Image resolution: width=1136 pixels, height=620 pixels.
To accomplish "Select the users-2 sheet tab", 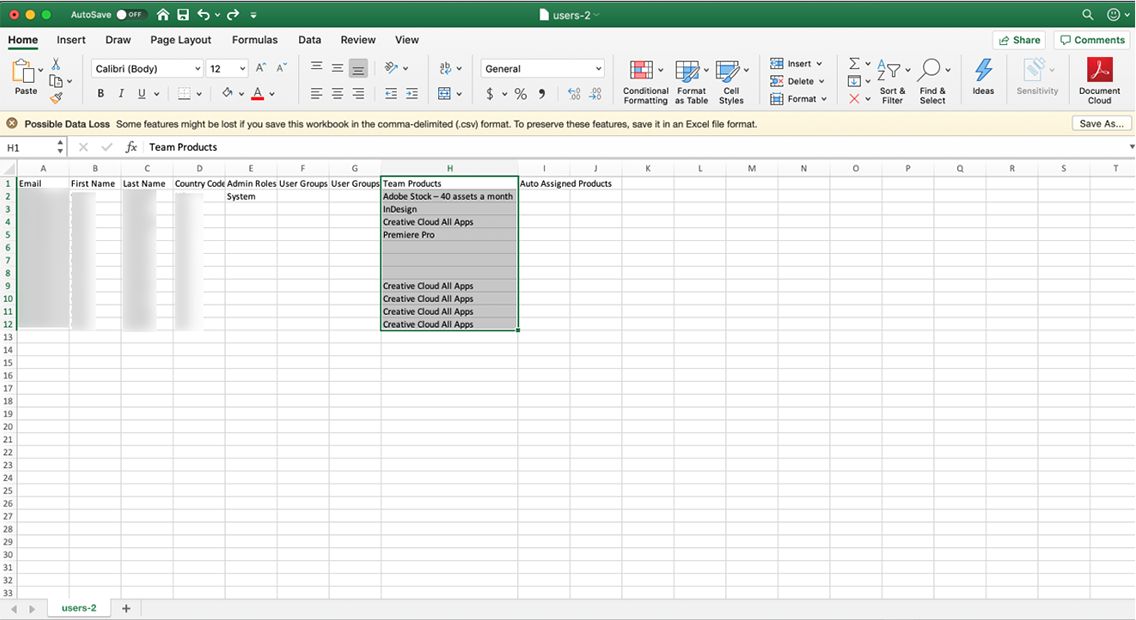I will pos(79,608).
